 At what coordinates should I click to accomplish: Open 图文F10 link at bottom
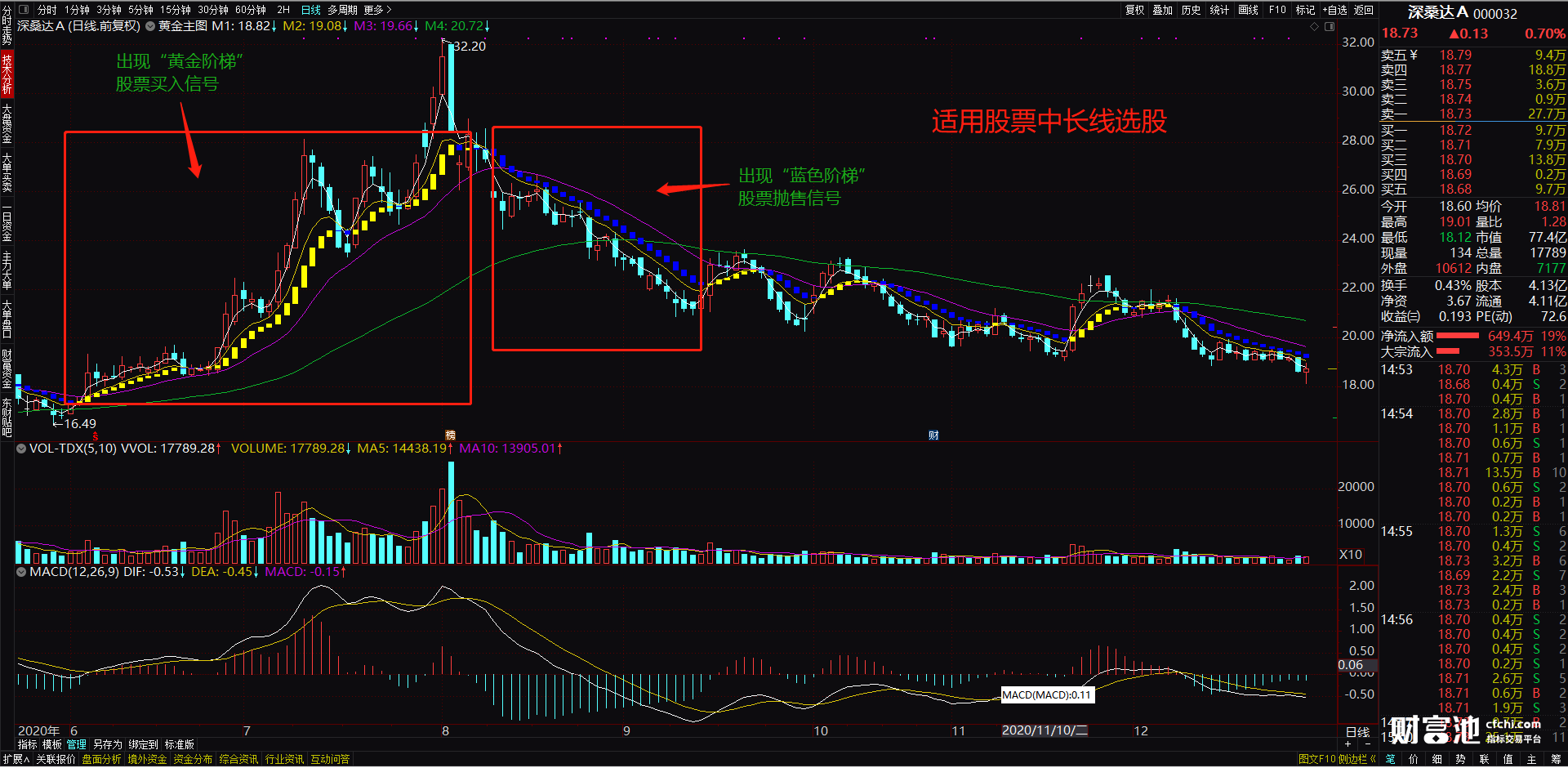pos(1316,759)
